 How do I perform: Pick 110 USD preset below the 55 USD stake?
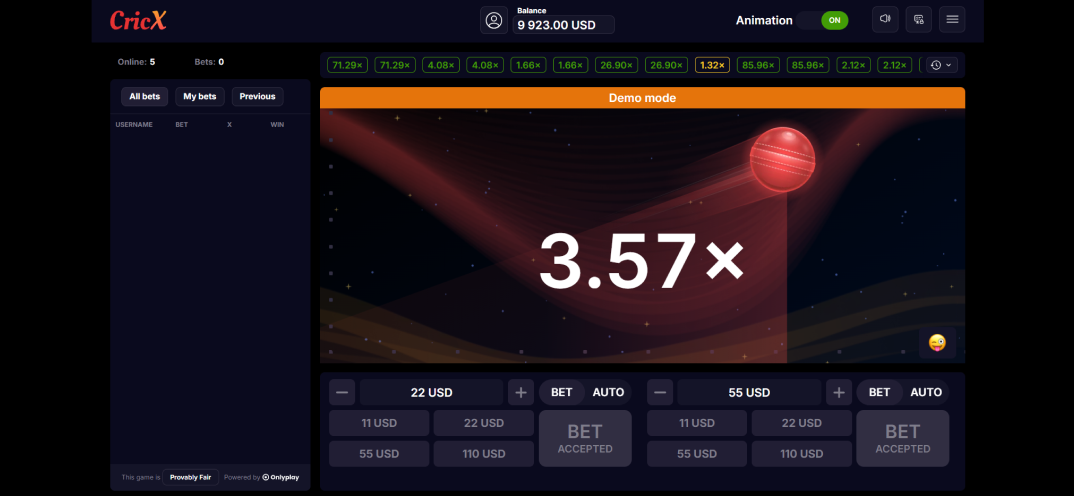[x=801, y=454]
